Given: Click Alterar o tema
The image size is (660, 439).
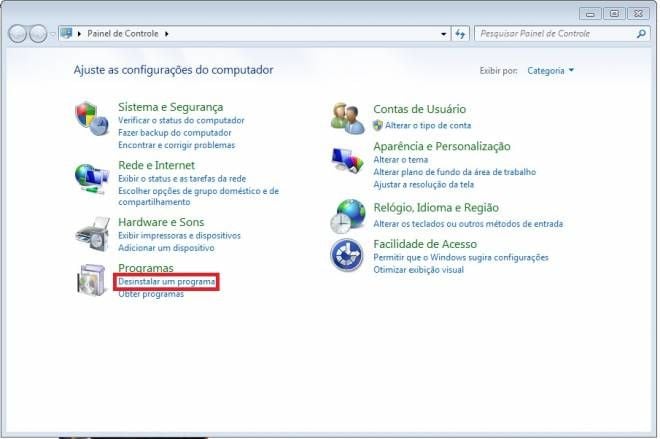Looking at the screenshot, I should pos(400,160).
